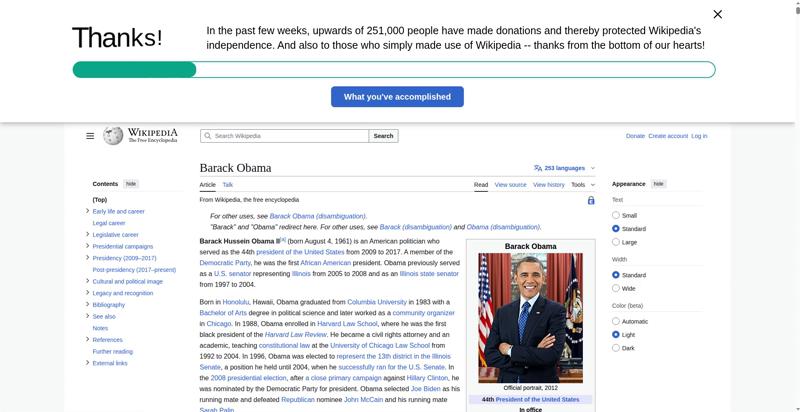Open the 253 languages dropdown

(565, 168)
